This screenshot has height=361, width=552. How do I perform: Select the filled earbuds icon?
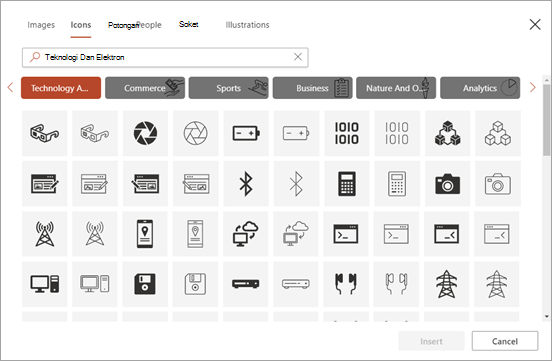[346, 284]
